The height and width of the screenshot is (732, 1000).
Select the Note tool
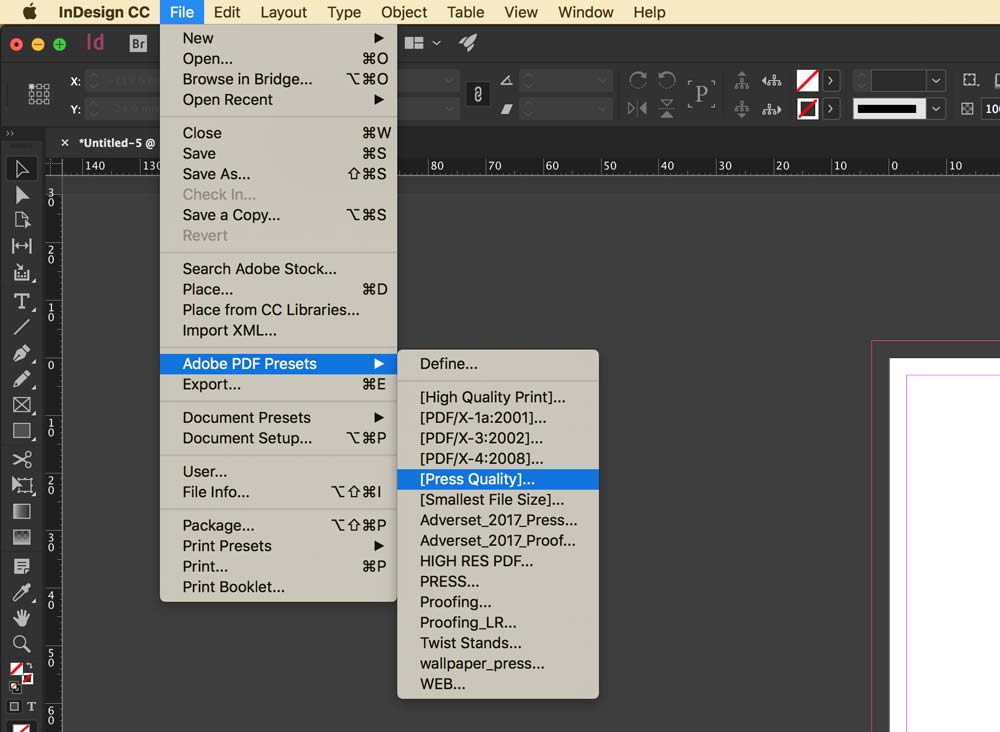click(x=22, y=566)
